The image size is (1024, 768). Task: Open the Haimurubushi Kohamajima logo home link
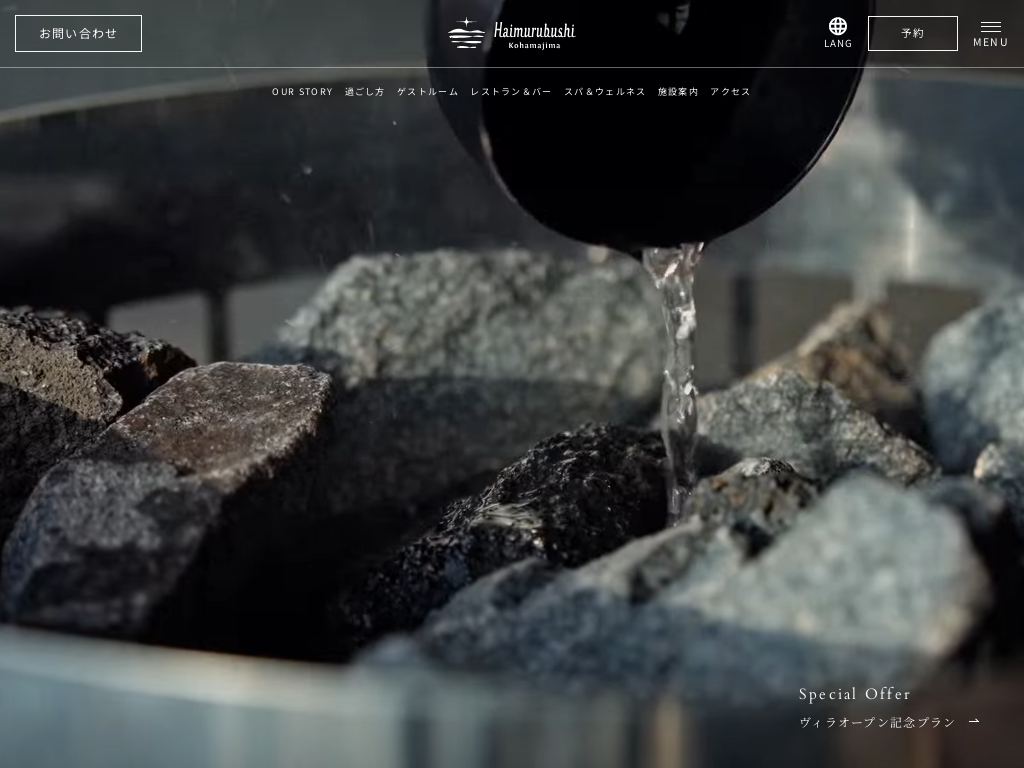pyautogui.click(x=511, y=33)
